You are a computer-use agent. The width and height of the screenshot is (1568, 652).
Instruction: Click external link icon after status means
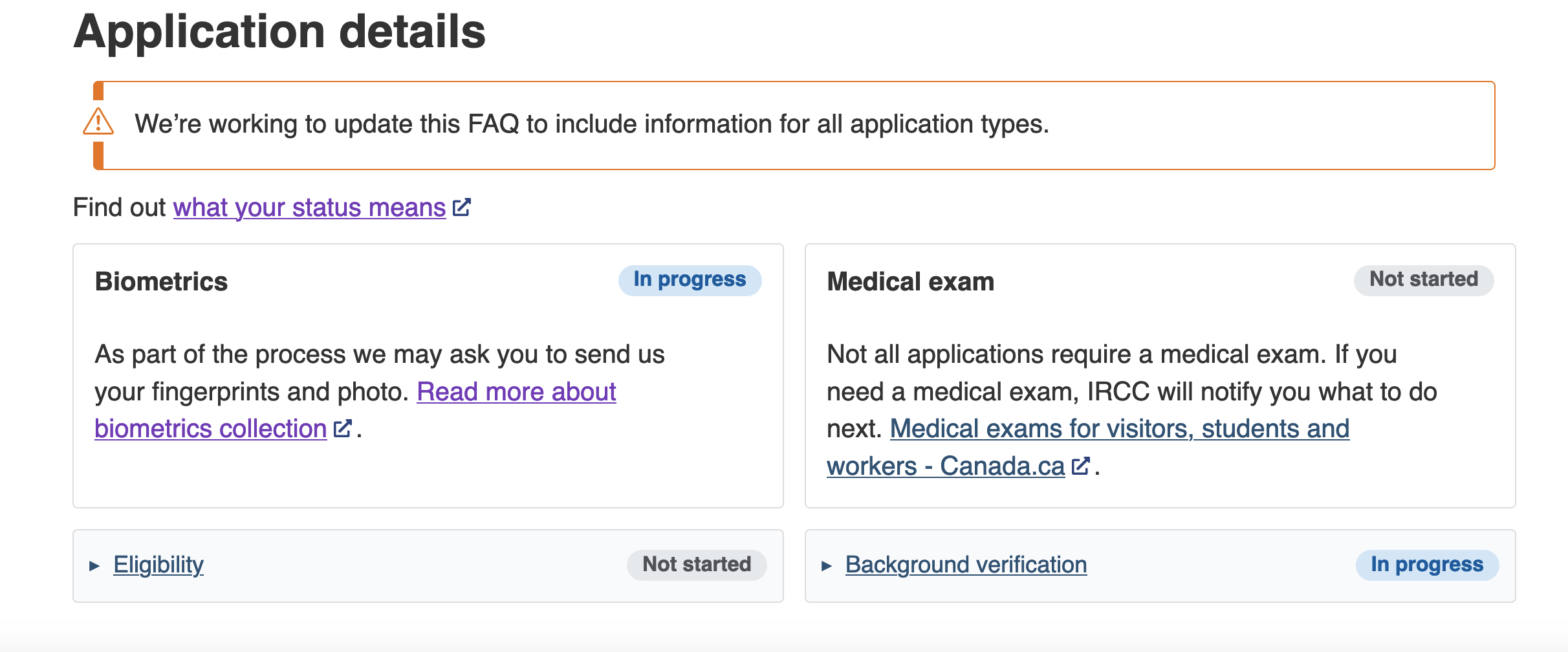pos(461,208)
